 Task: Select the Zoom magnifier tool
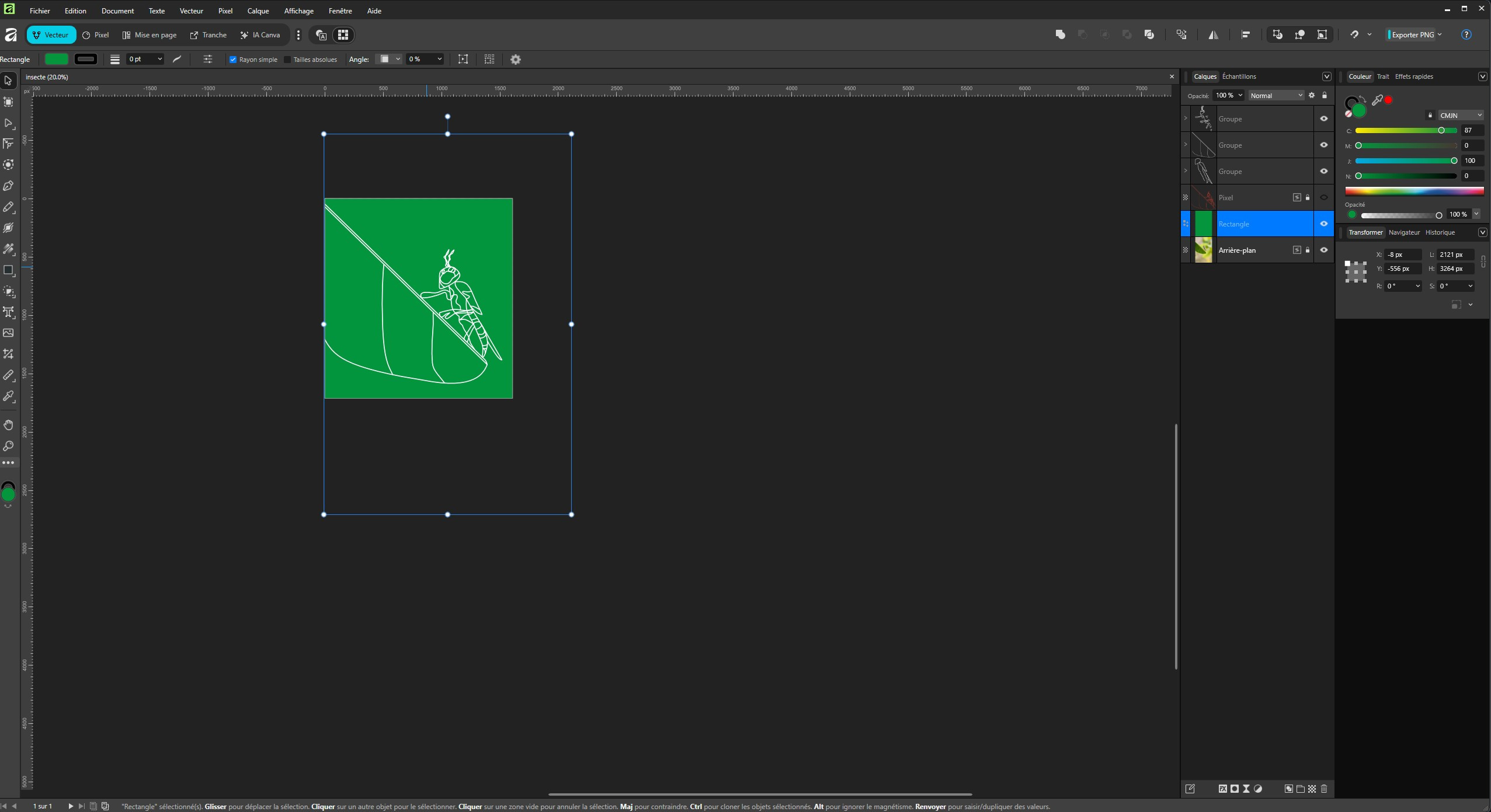pos(8,446)
